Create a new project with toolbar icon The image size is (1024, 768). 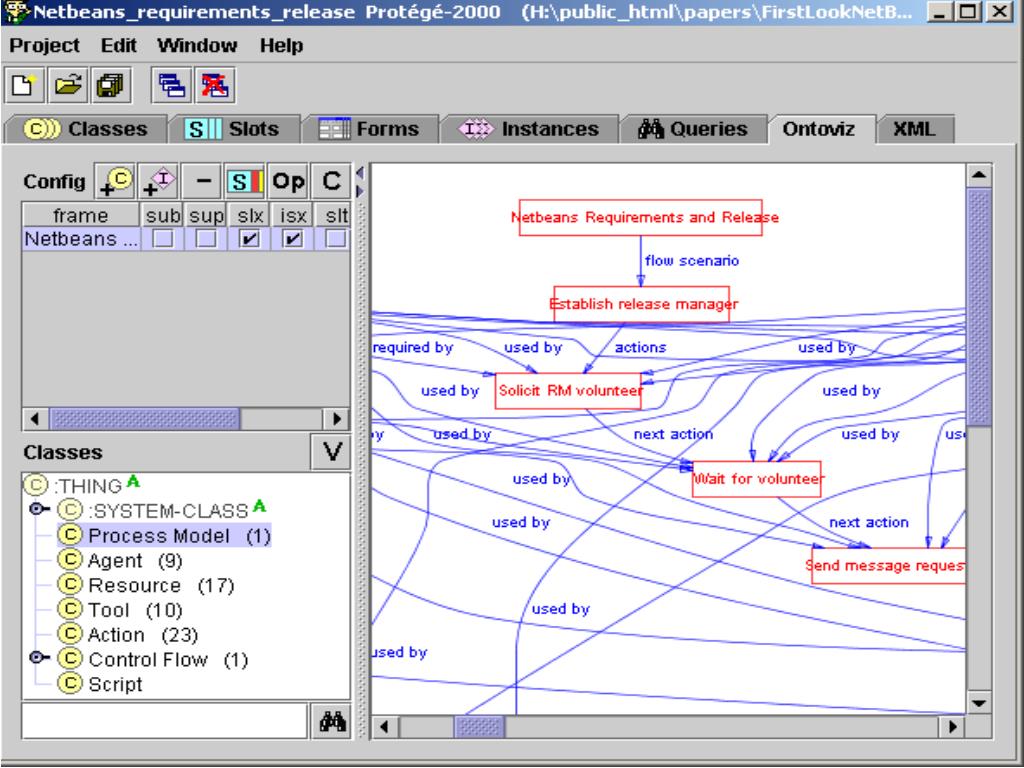[24, 86]
